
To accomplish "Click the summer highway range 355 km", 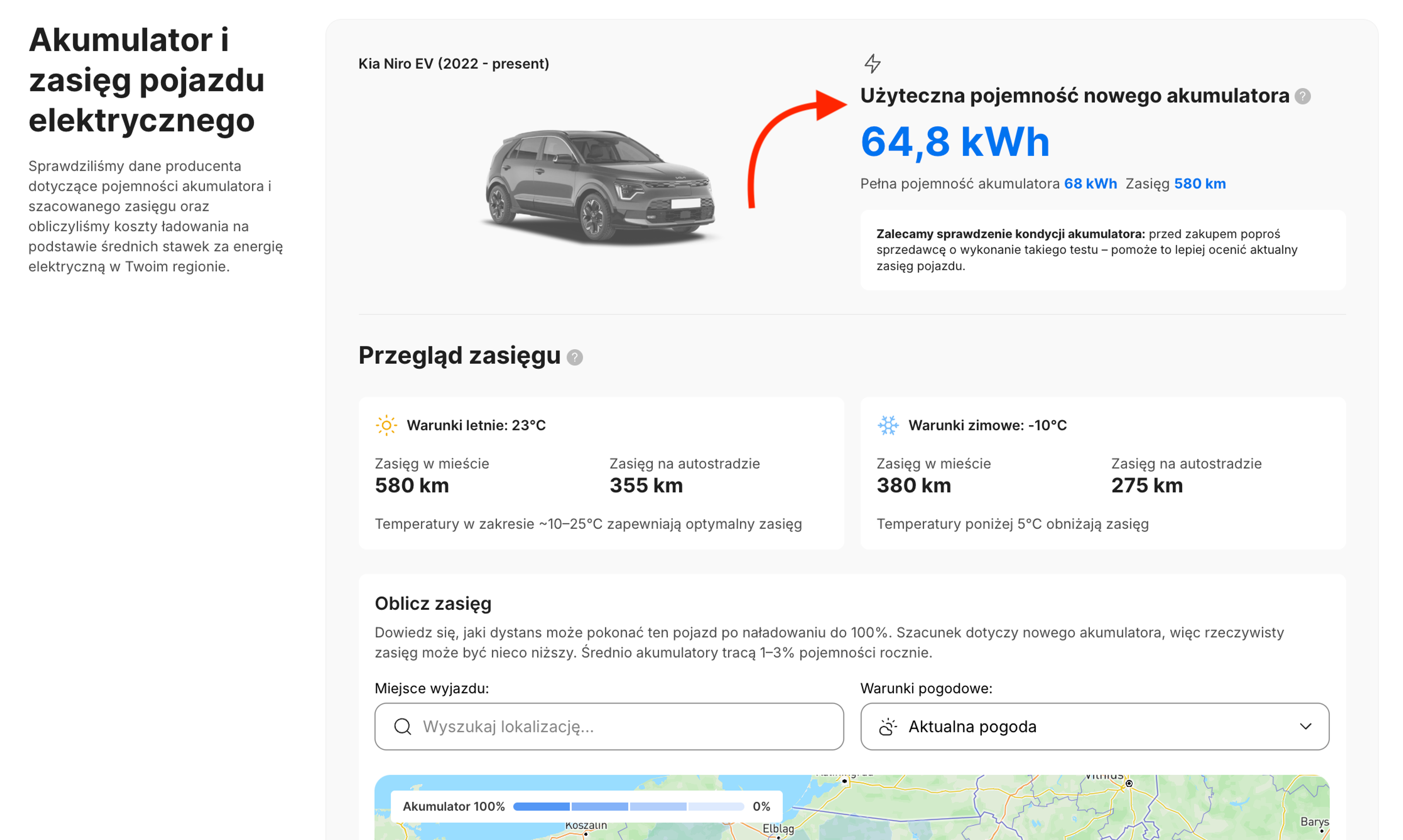I will coord(646,485).
